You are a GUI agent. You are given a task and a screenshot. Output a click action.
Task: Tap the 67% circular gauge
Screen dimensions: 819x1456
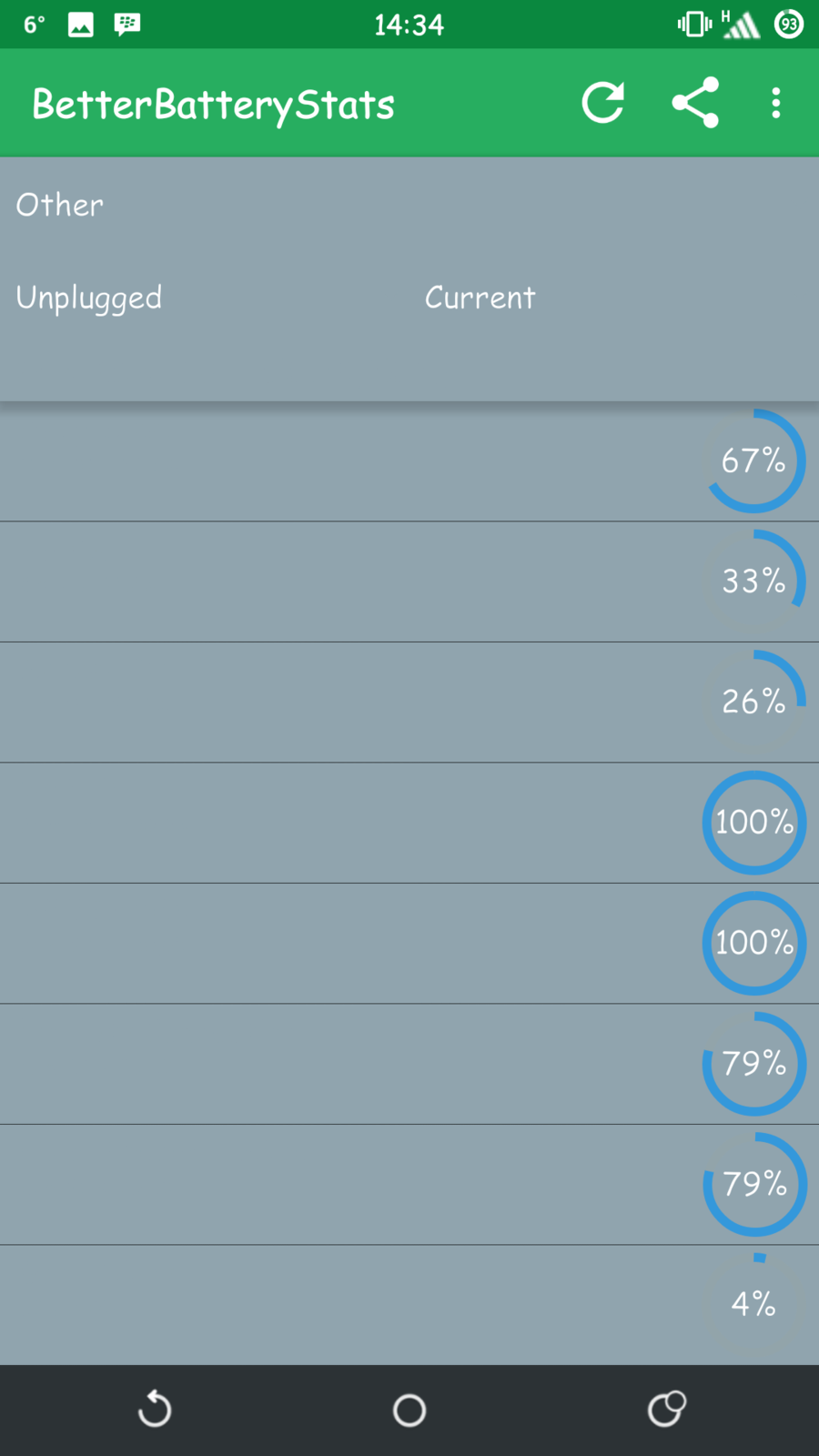tap(753, 460)
